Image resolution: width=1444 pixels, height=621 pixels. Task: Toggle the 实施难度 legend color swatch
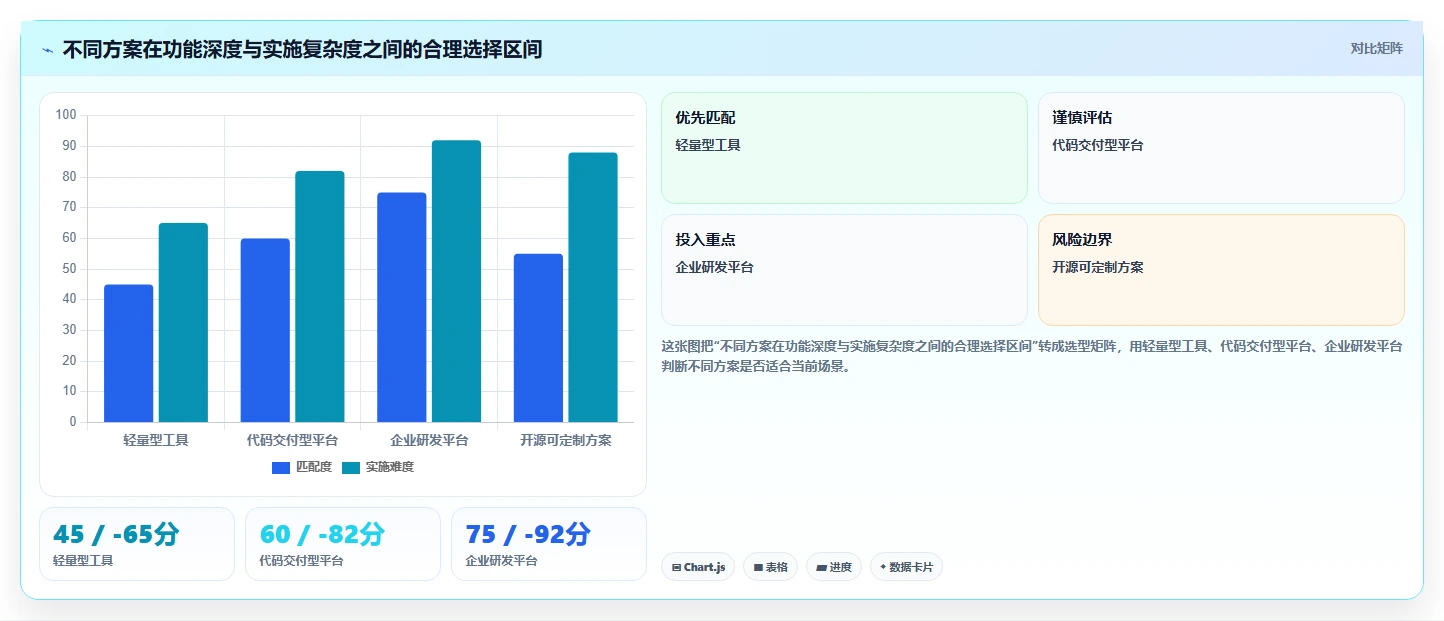pos(351,467)
